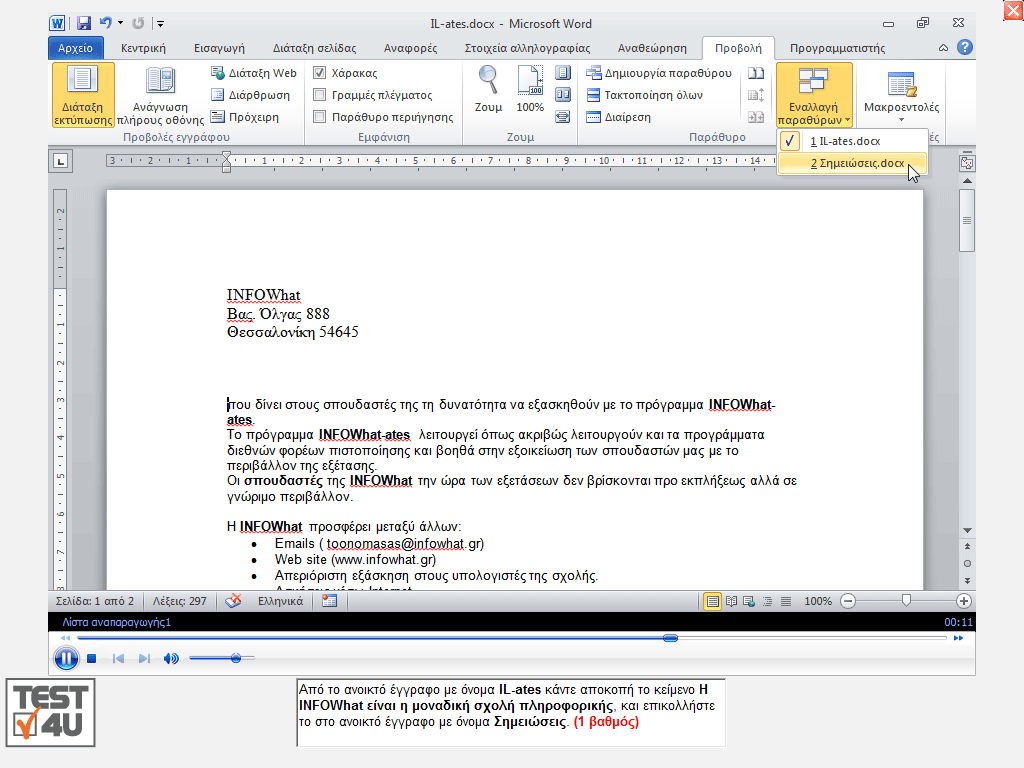Click Δημιουργία παραθύρου

tap(659, 72)
